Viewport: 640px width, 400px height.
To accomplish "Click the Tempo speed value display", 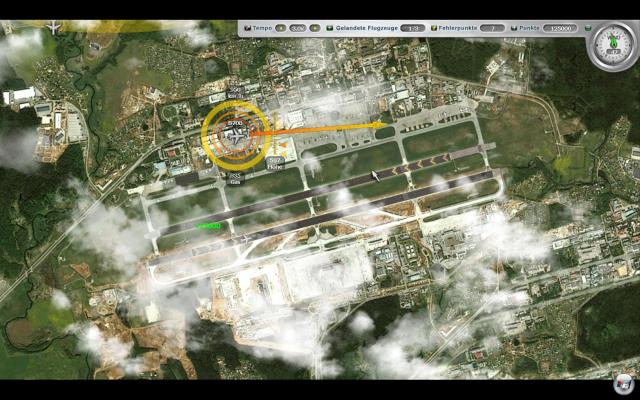I will (x=298, y=28).
